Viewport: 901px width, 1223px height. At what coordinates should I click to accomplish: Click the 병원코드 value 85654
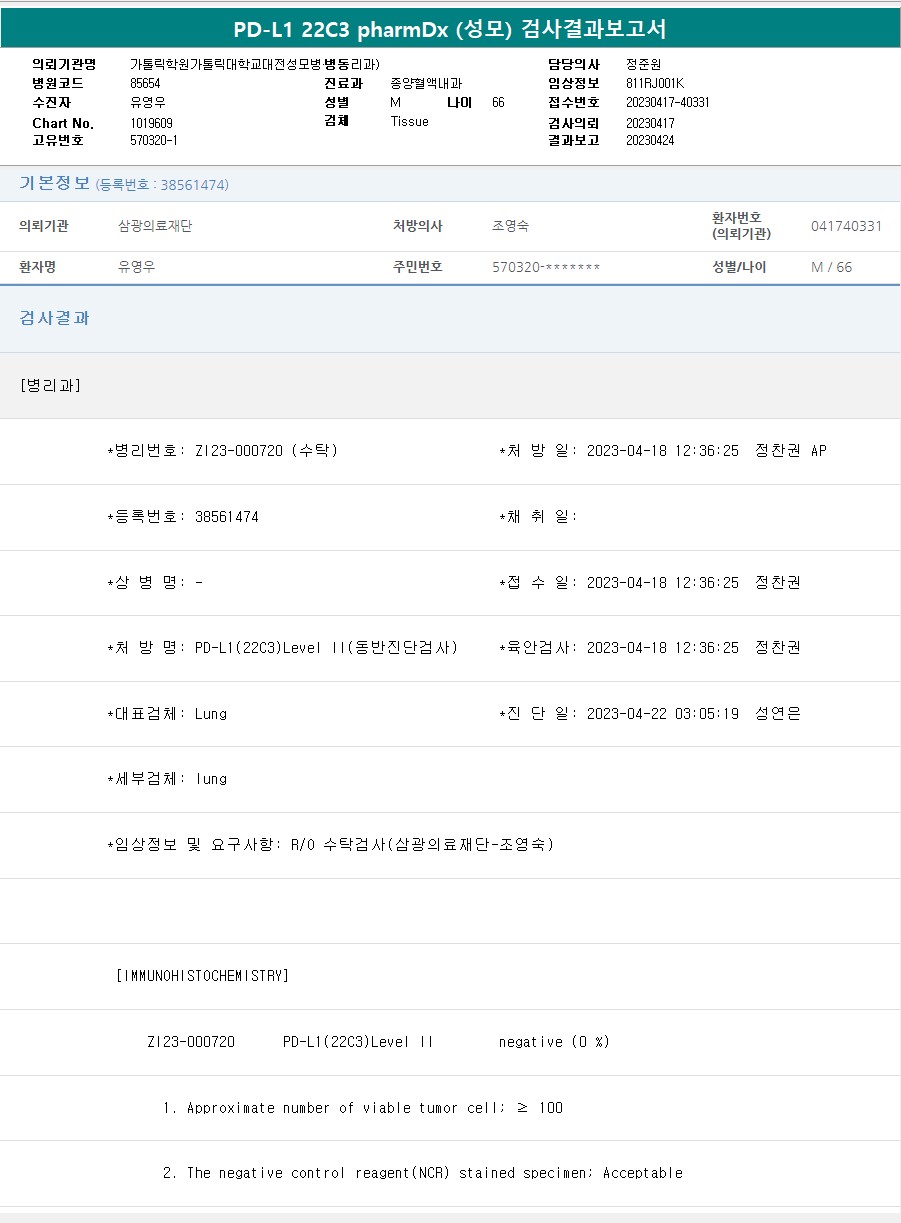pyautogui.click(x=145, y=83)
